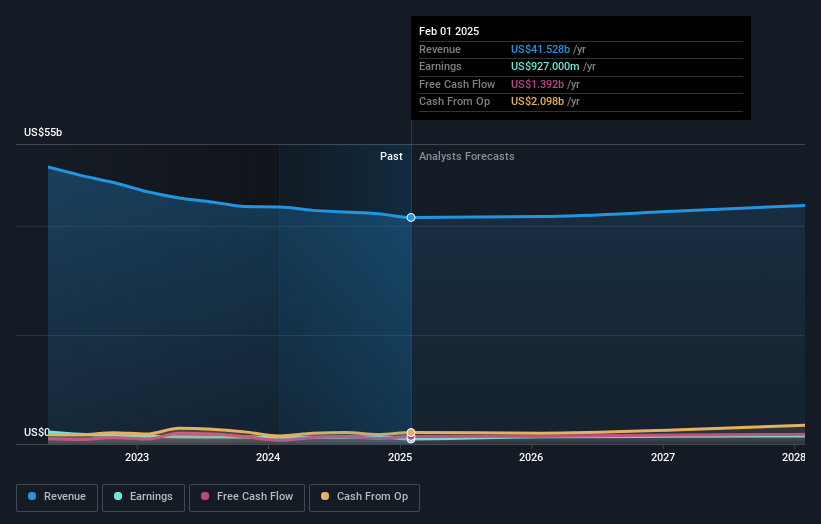Click the US$927.000m earnings value
Viewport: 821px width, 524px height.
coord(545,66)
